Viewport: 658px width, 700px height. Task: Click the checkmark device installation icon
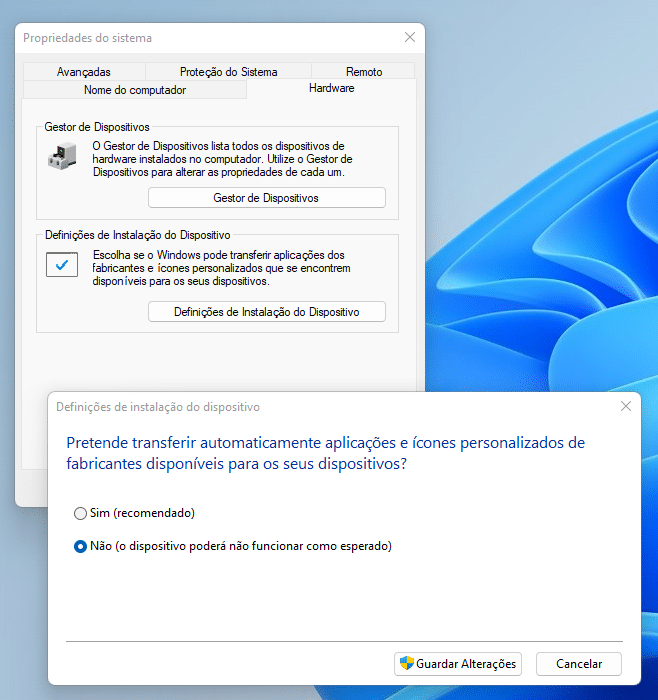pyautogui.click(x=62, y=265)
